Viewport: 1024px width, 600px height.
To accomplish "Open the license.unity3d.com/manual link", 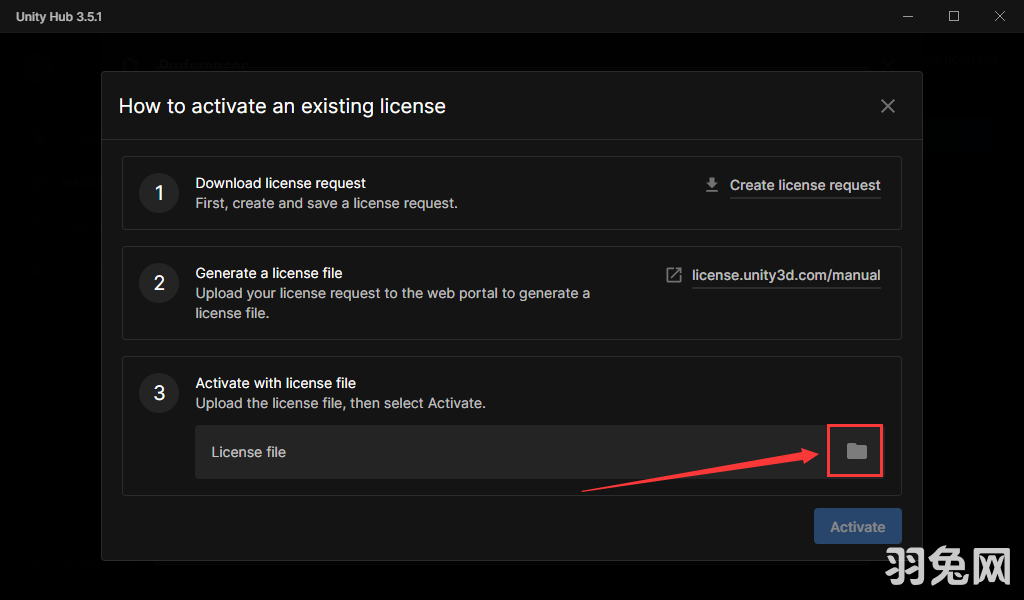I will (786, 275).
